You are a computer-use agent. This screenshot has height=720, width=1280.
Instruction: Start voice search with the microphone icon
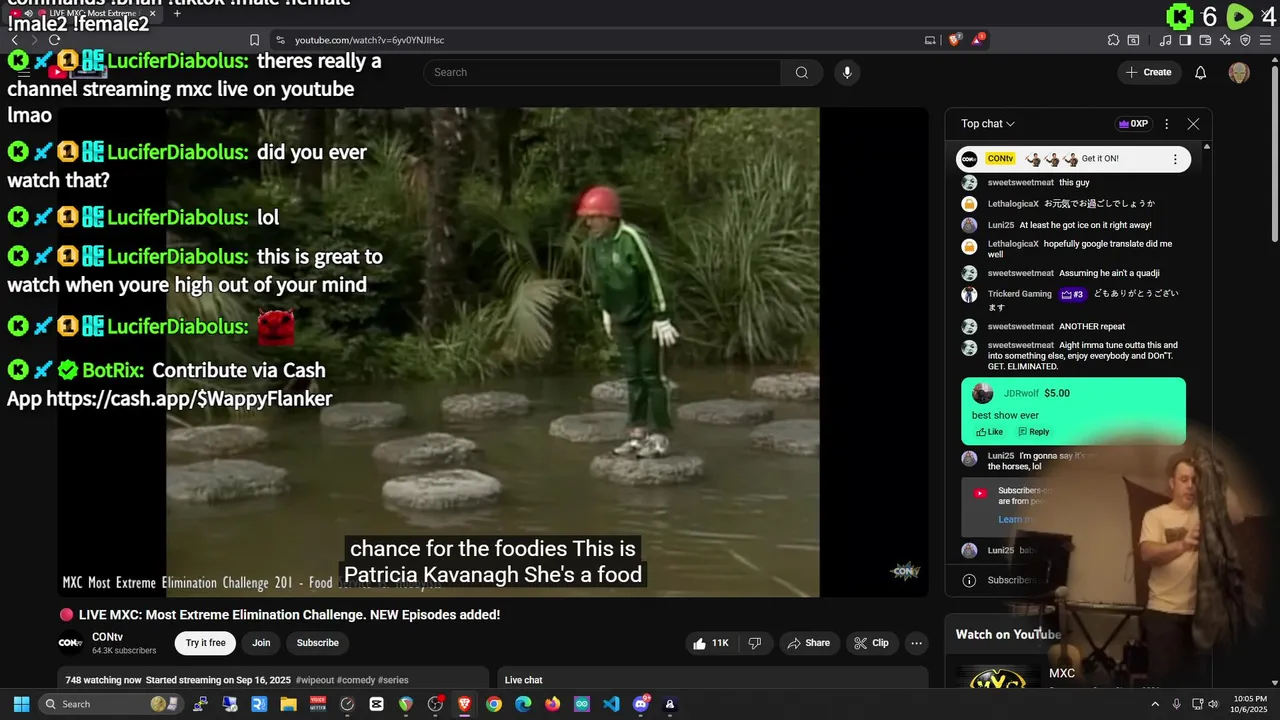tap(847, 72)
